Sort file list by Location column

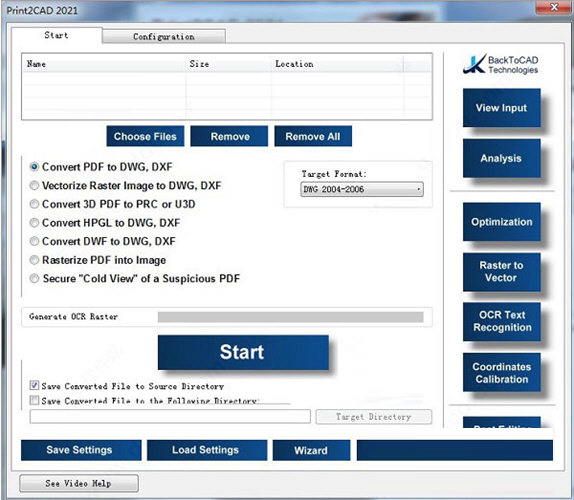[x=338, y=64]
